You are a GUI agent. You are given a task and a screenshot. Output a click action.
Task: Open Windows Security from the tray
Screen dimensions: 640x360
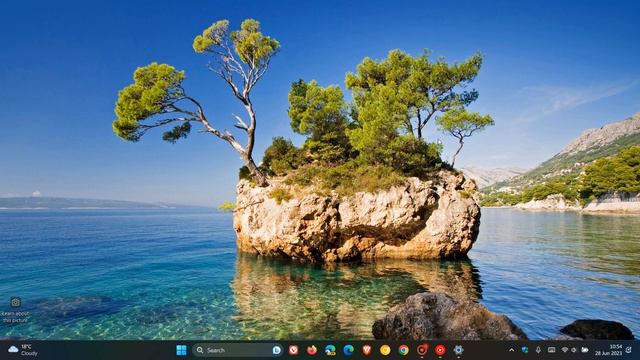tap(525, 350)
